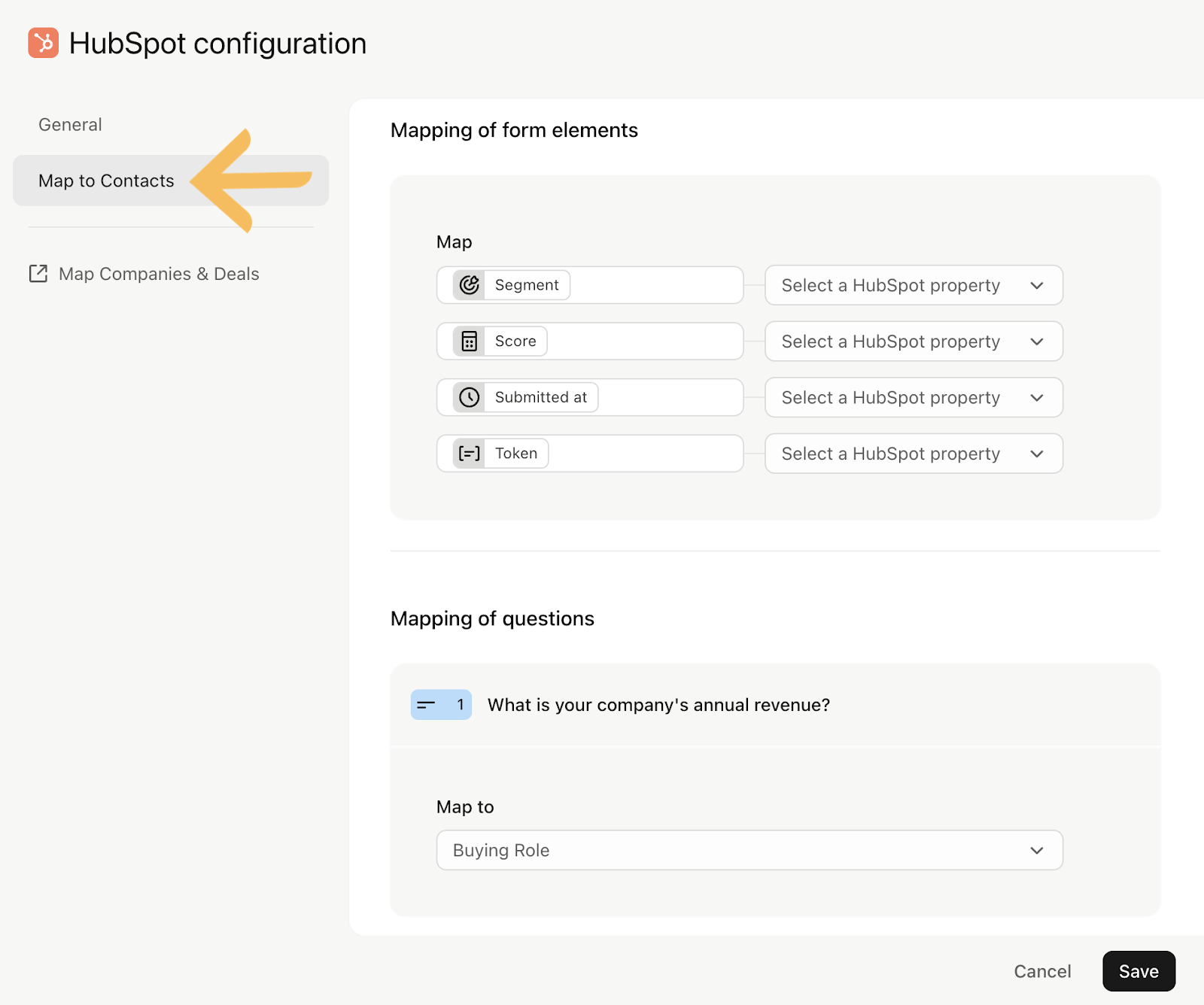This screenshot has width=1204, height=1005.
Task: Open HubSpot property dropdown for Submitted at
Action: point(914,397)
